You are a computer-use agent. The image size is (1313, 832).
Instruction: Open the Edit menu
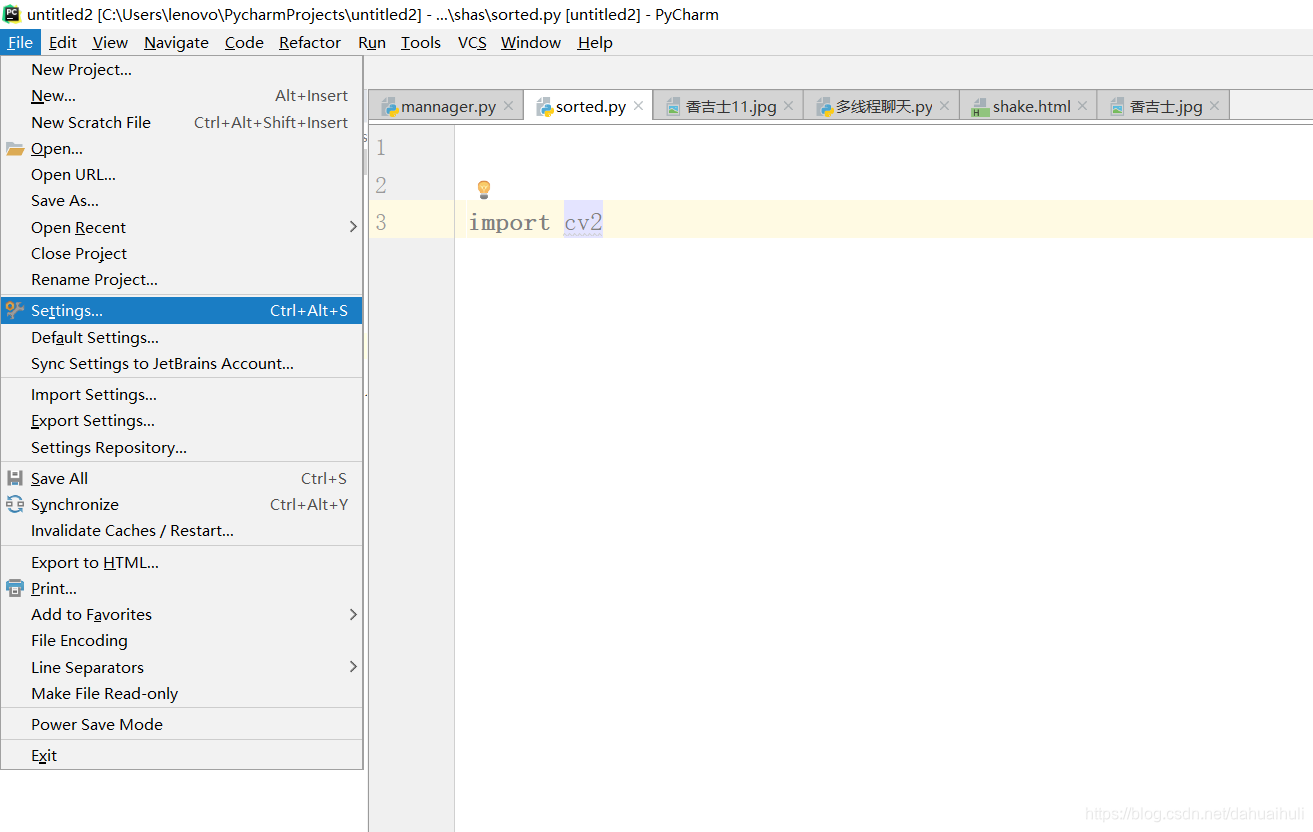click(x=62, y=42)
